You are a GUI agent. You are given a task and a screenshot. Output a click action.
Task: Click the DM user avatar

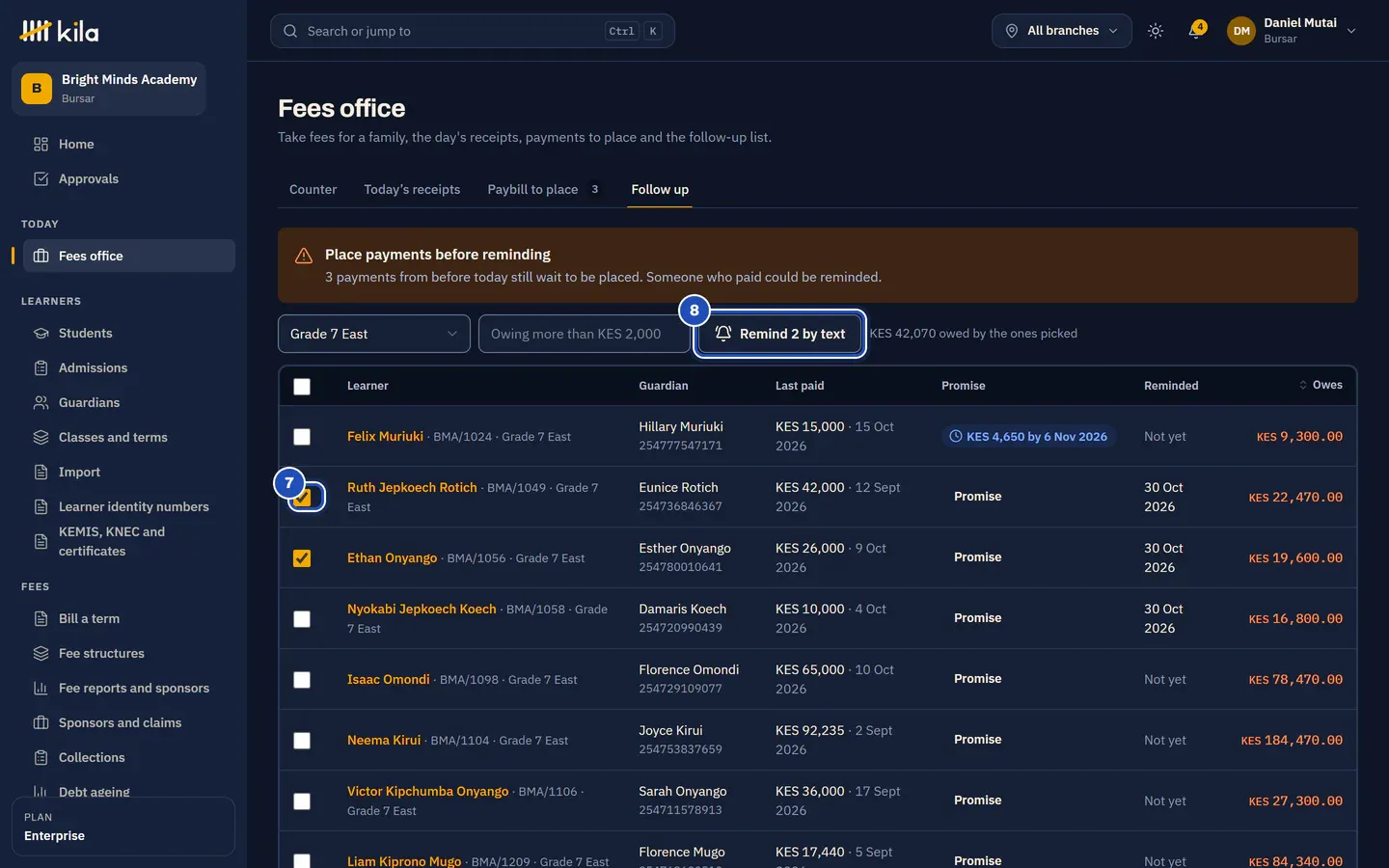(x=1241, y=31)
